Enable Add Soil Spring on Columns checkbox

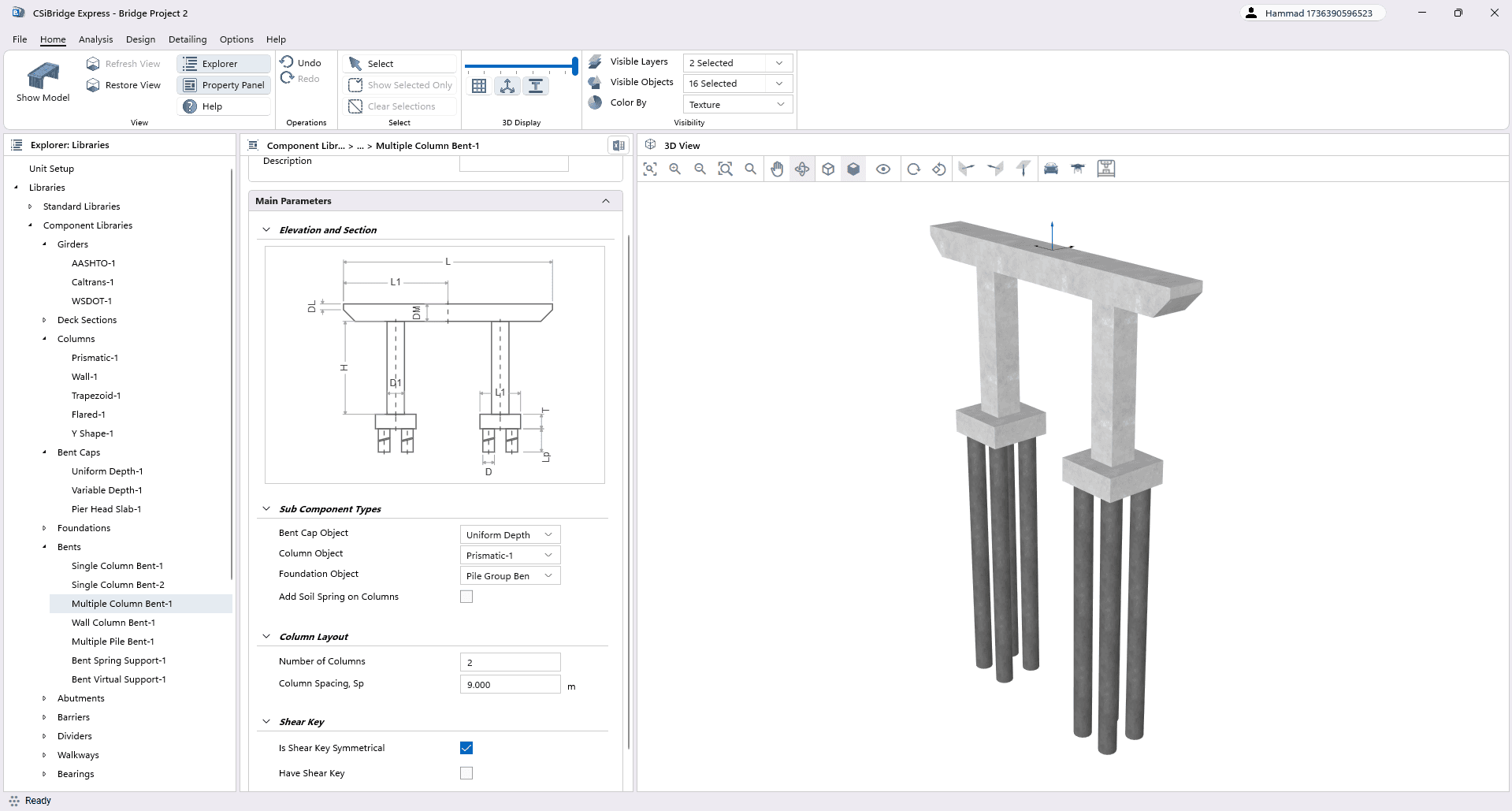coord(466,597)
